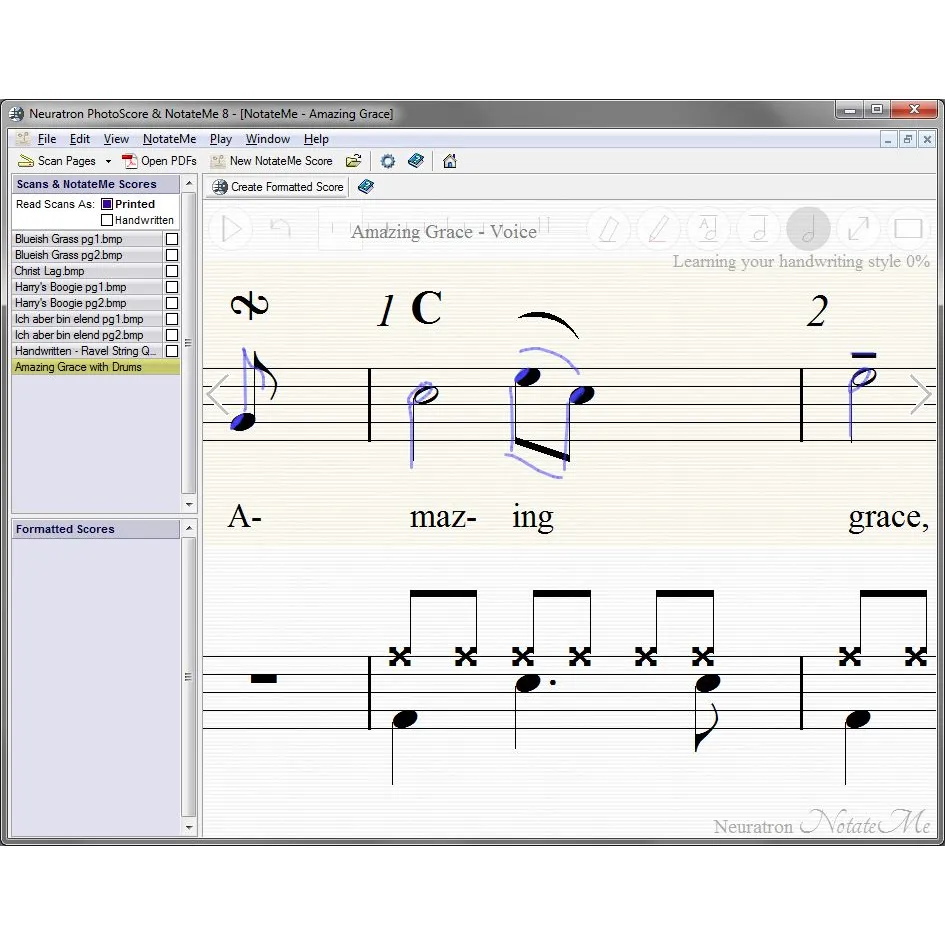Tick checkbox for Handwritten - Ravel String Q
Image resolution: width=945 pixels, height=945 pixels.
coord(172,351)
